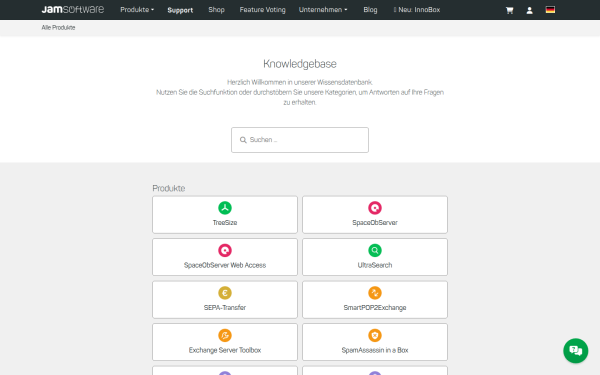The height and width of the screenshot is (375, 600).
Task: Open the Blog page
Action: tap(370, 10)
